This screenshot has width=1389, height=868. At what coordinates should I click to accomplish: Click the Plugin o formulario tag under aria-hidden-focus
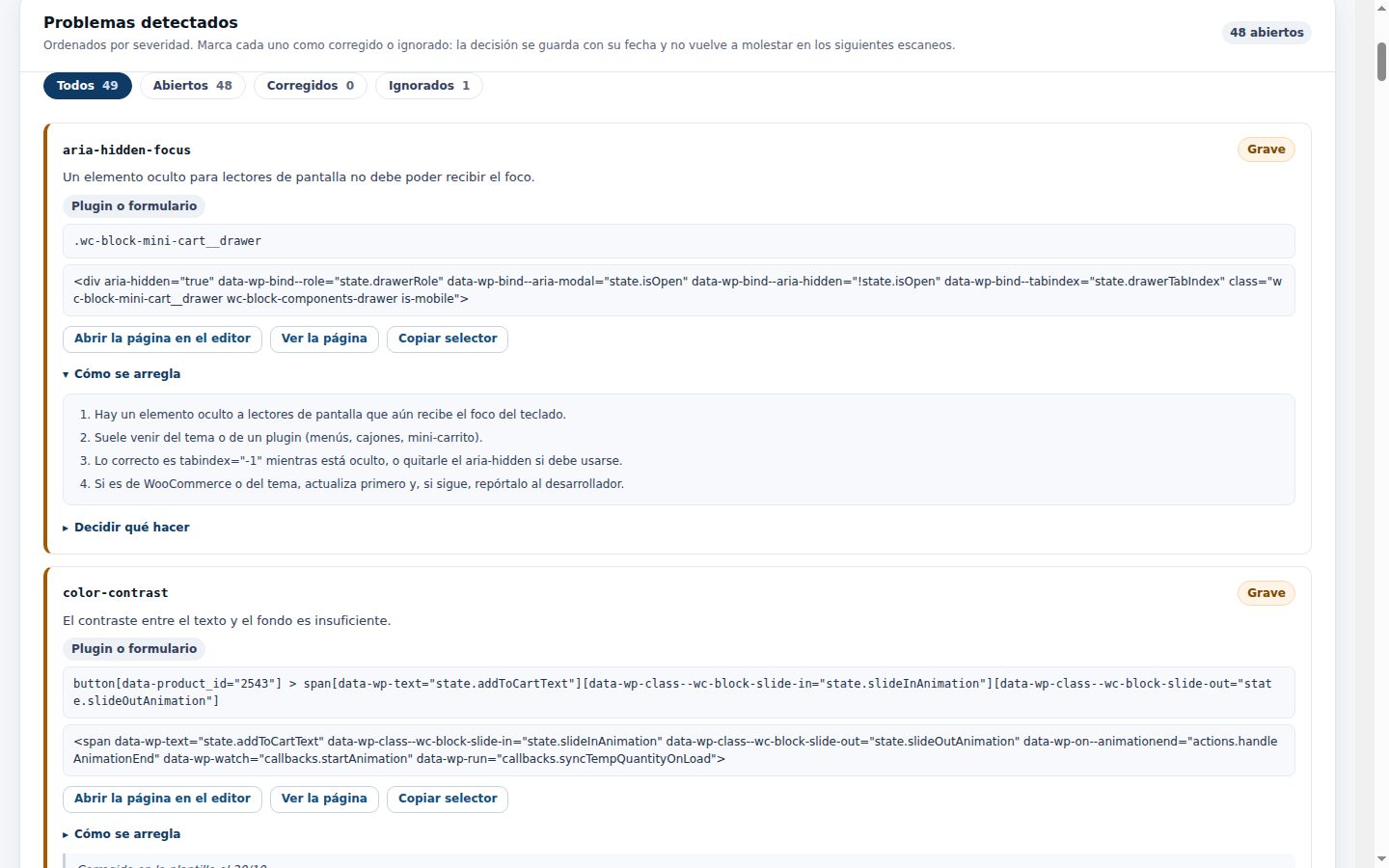click(x=134, y=206)
